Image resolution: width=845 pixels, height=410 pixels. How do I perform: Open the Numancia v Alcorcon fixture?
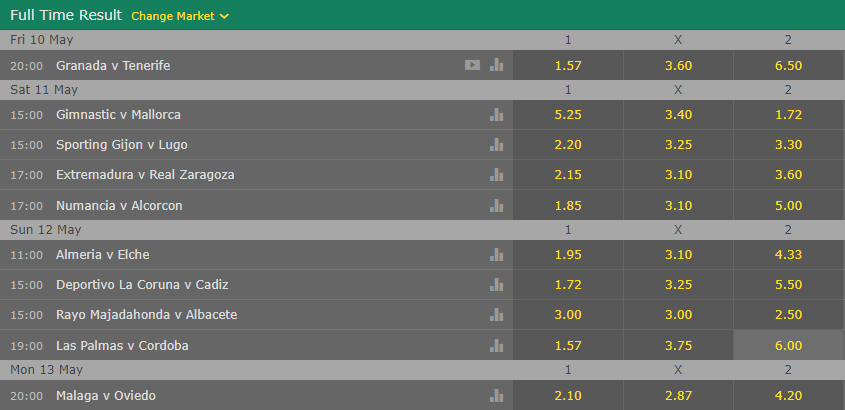pos(119,205)
